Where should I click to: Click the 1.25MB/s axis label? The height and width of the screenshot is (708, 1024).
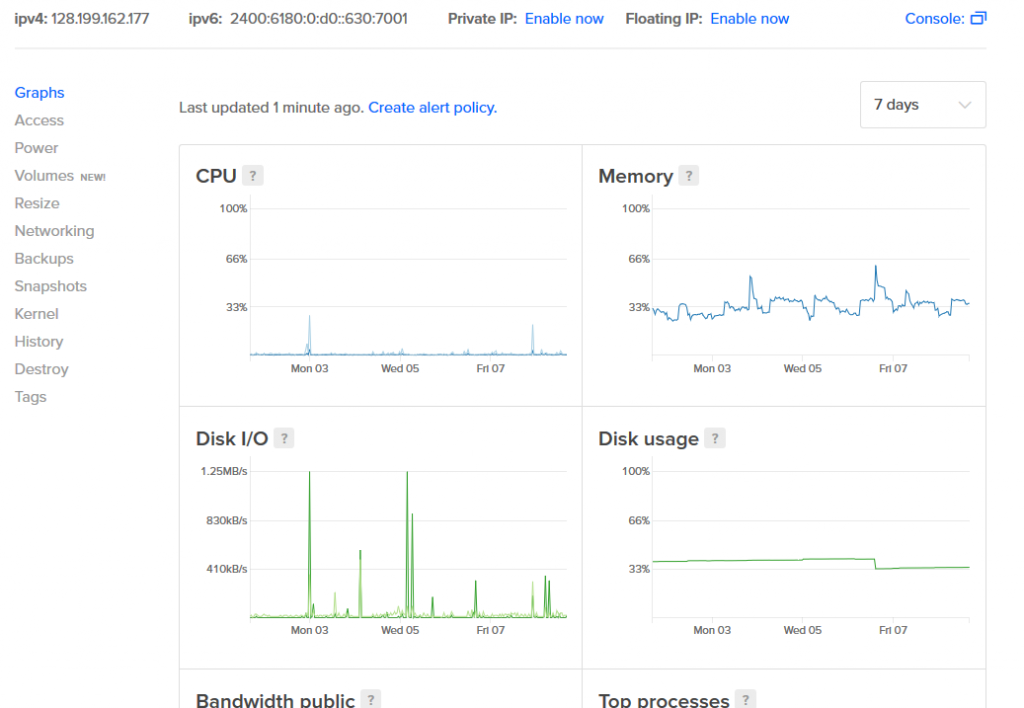pyautogui.click(x=224, y=472)
